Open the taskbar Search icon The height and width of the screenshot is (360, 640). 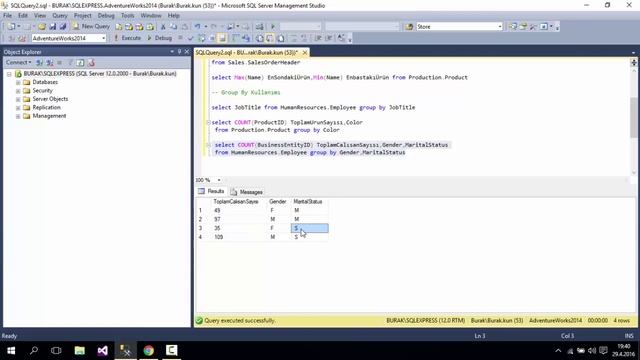click(34, 351)
